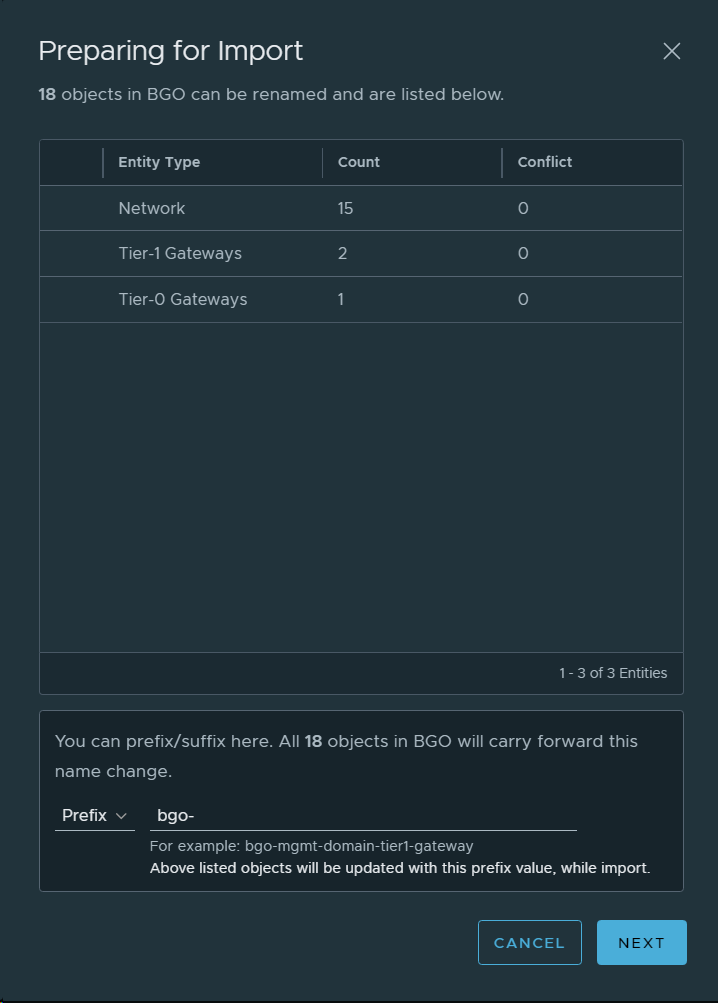Select the Network entity row
Screen dimensions: 718x1003
[x=152, y=208]
